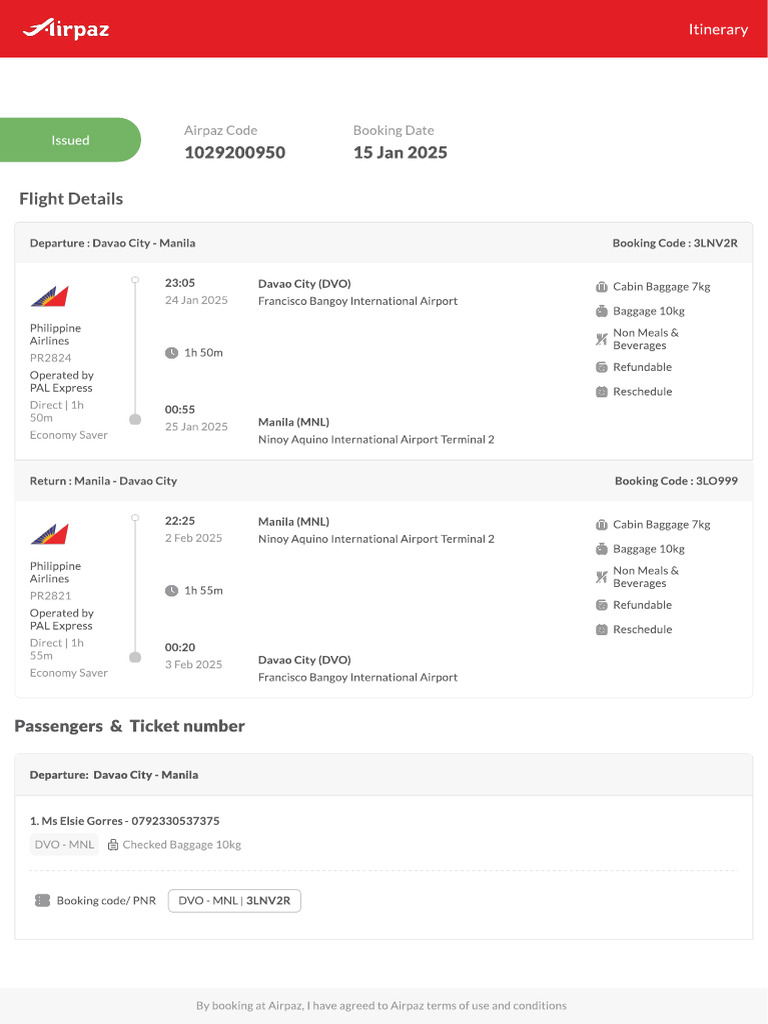The width and height of the screenshot is (768, 1024).
Task: Select the DVO - MNL | 3LNV2R booking code box
Action: tap(234, 901)
